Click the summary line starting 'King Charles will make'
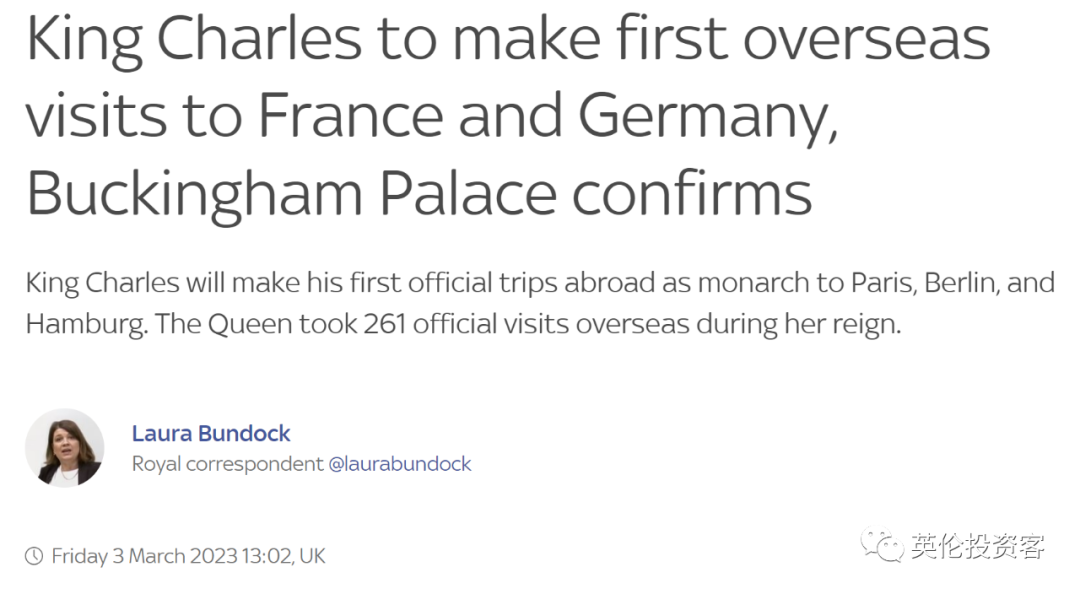 pyautogui.click(x=540, y=283)
